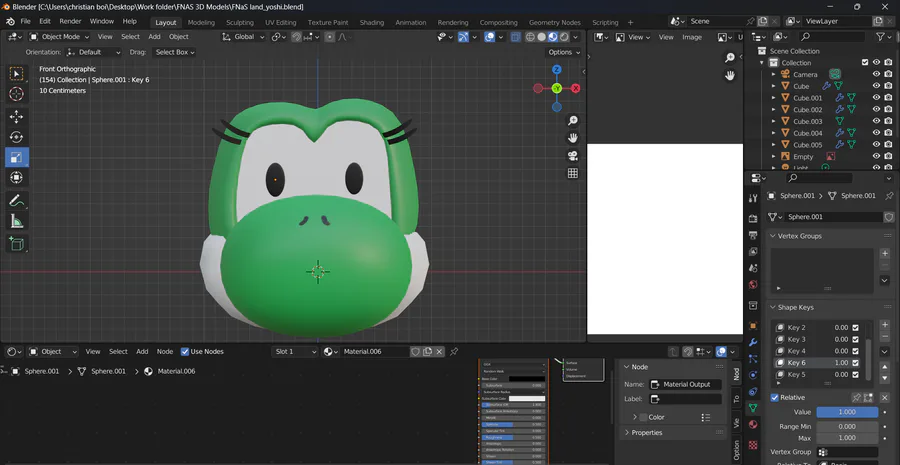Select the Add Cube tool
Screen dimensions: 900x465
point(16,244)
